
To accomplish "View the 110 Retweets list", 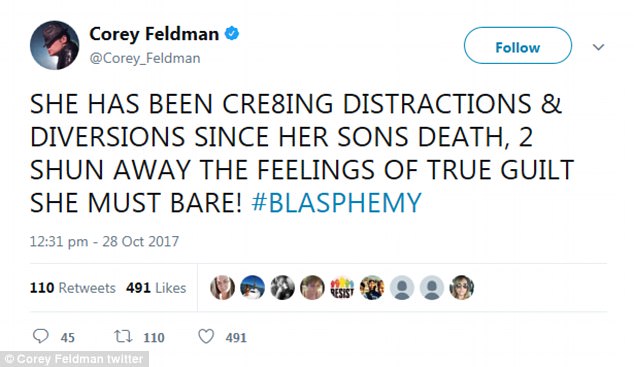I will click(73, 288).
